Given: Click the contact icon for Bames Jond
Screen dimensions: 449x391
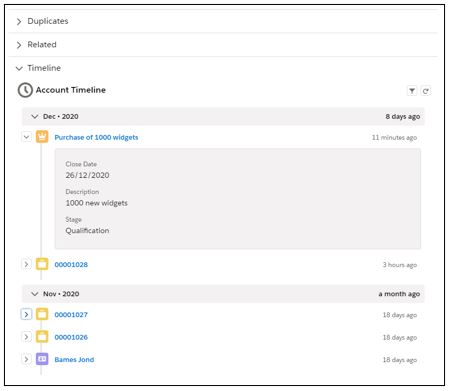Looking at the screenshot, I should 42,359.
